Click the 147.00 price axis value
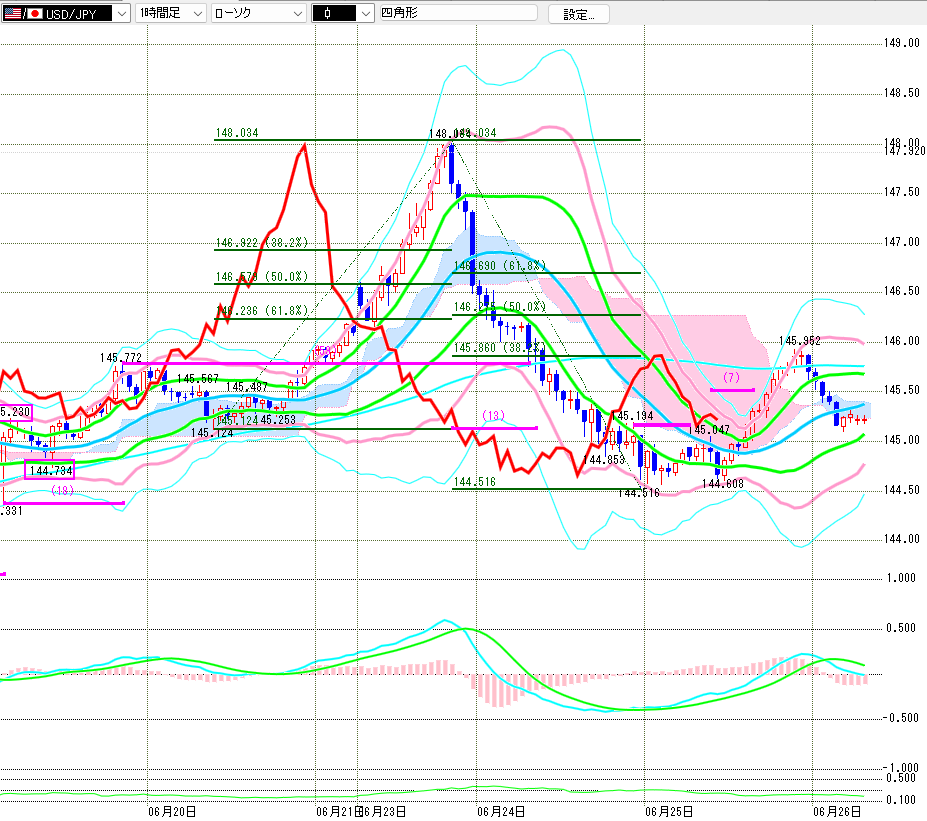 pos(902,242)
